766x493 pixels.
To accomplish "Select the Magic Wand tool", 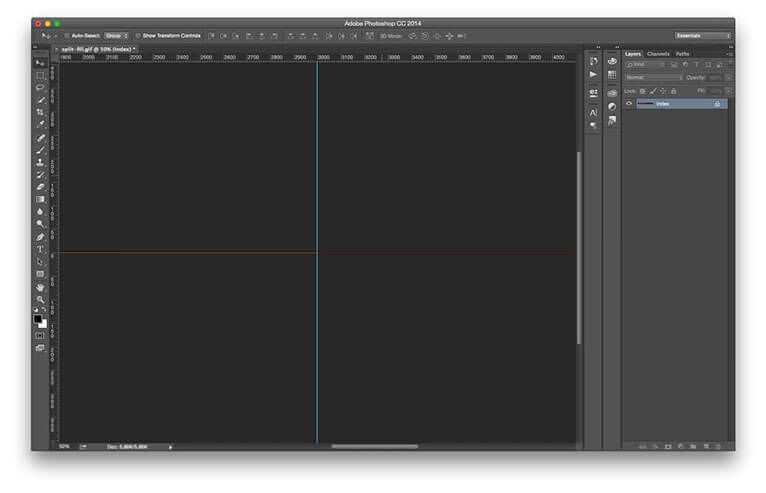I will coord(40,100).
